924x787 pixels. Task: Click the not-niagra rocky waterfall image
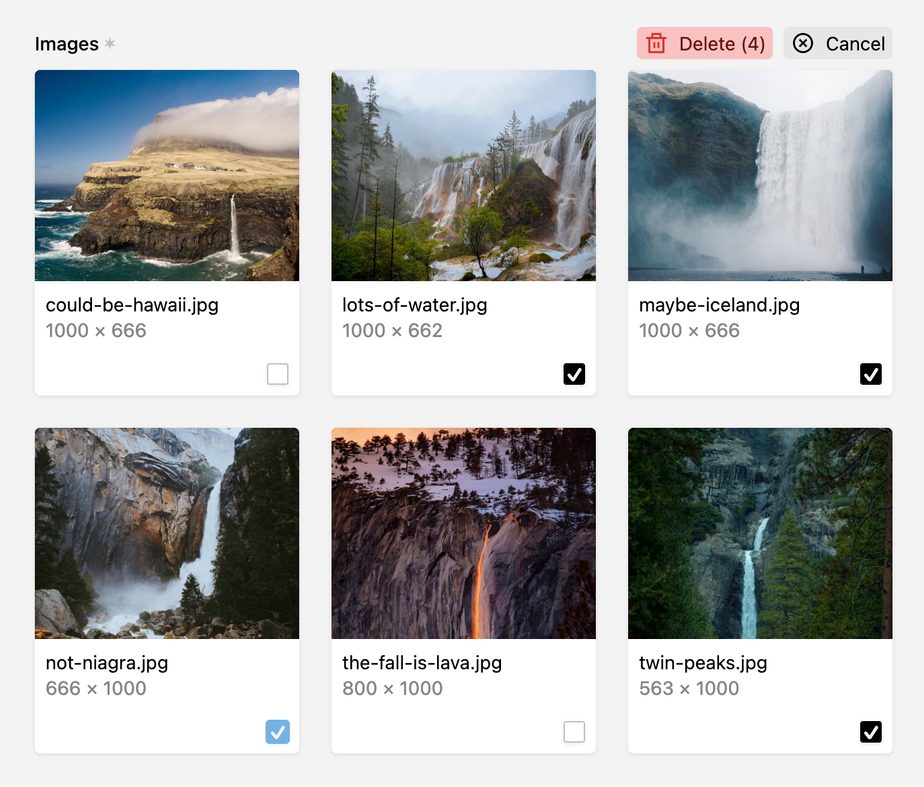click(x=167, y=533)
